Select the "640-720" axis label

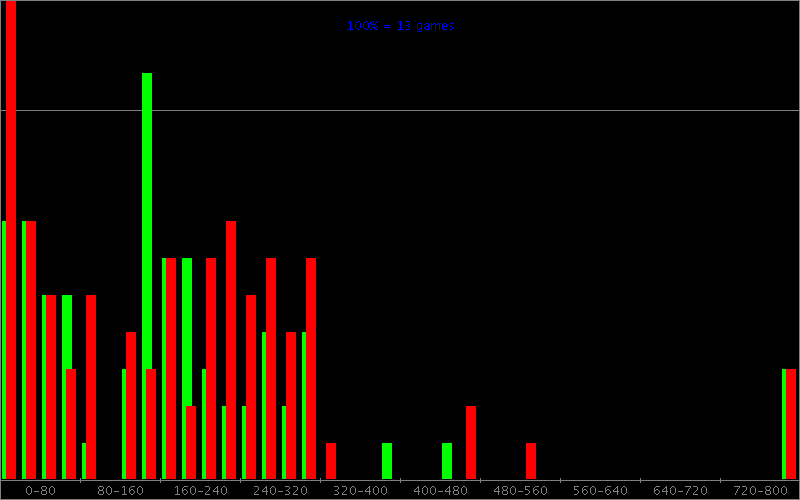click(x=681, y=491)
